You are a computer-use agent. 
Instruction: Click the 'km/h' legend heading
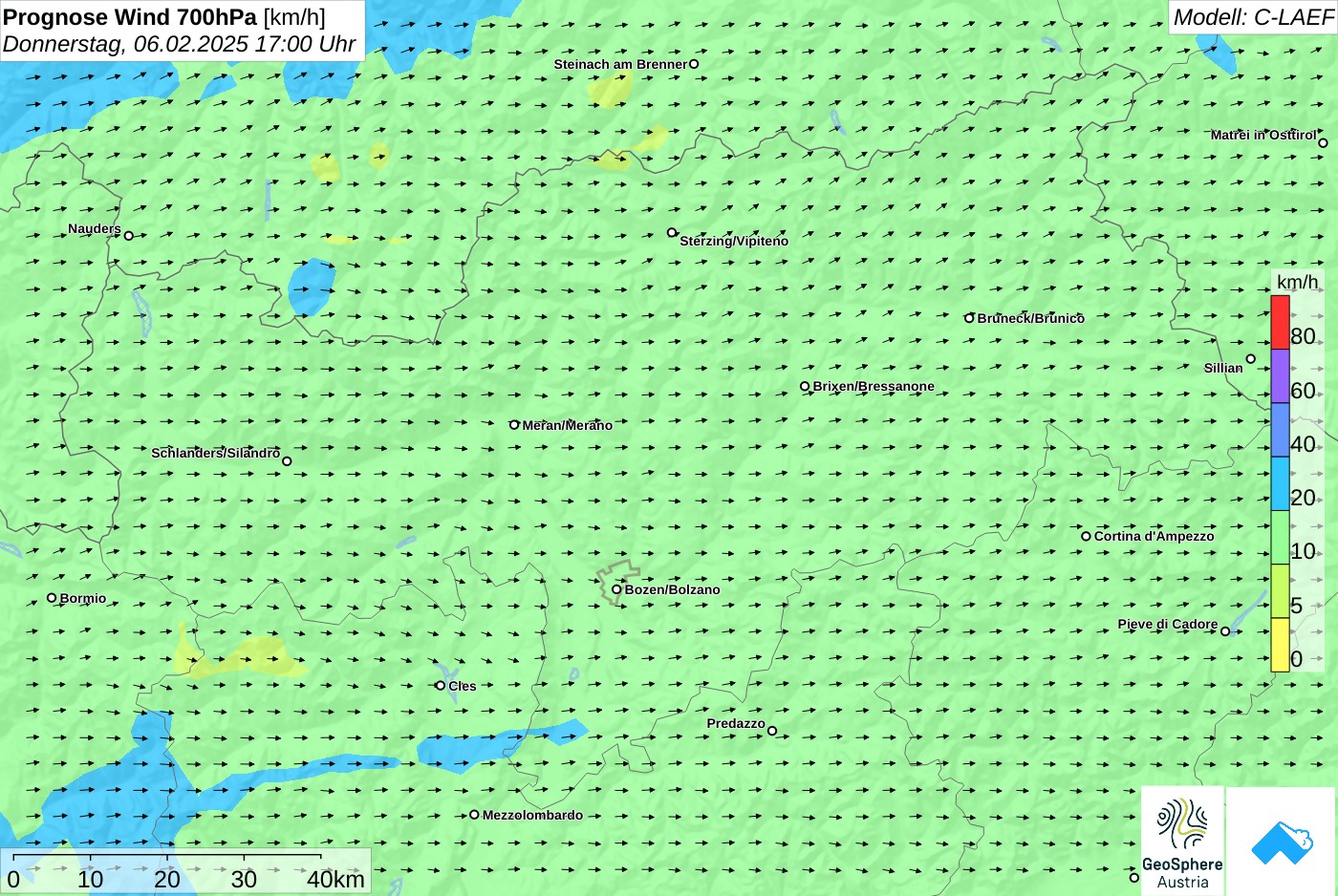pos(1297,282)
